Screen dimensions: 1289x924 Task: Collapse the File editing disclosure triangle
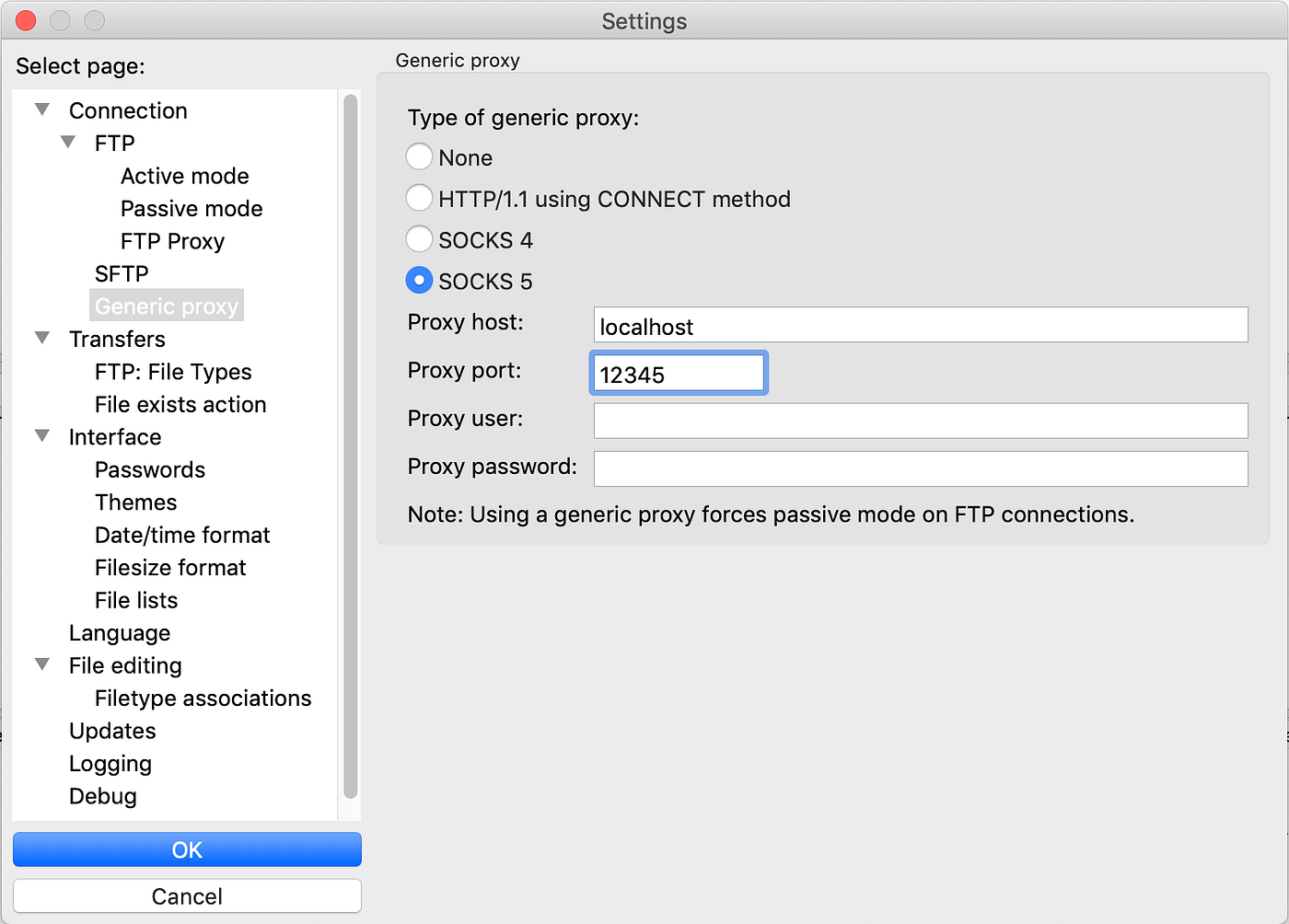[42, 664]
